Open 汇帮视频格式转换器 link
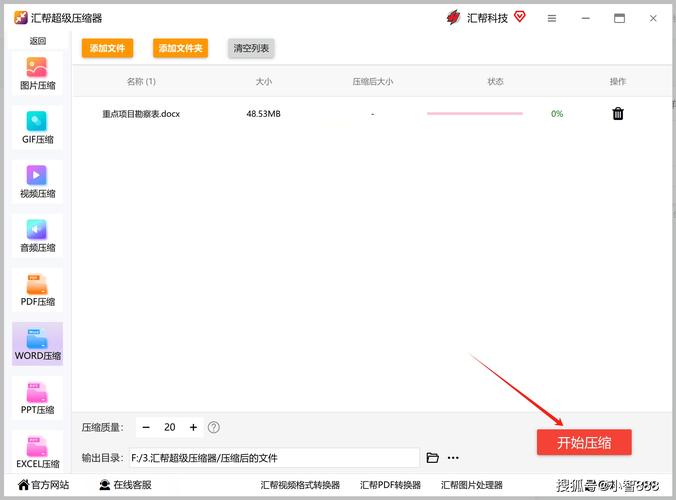 300,485
